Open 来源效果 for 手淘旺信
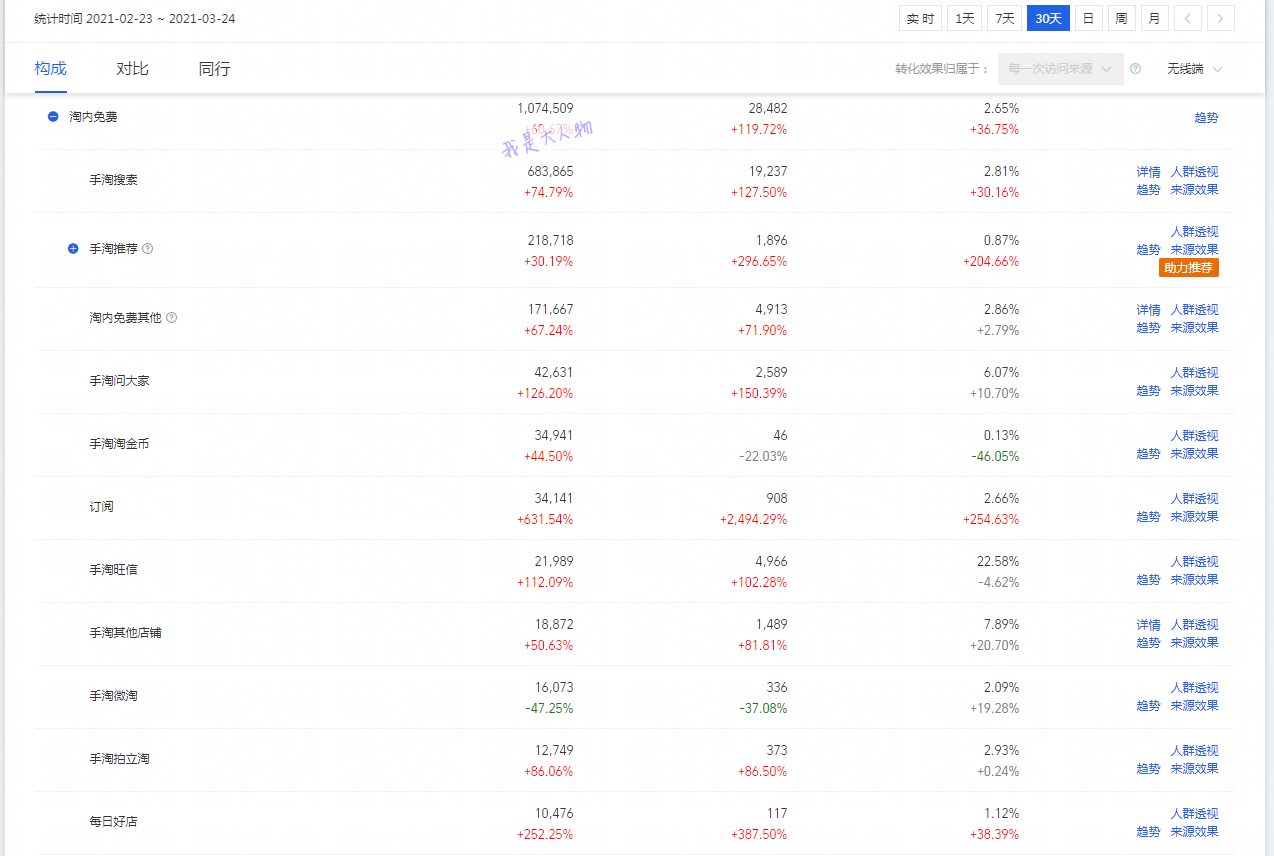This screenshot has width=1274, height=856. [x=1195, y=580]
